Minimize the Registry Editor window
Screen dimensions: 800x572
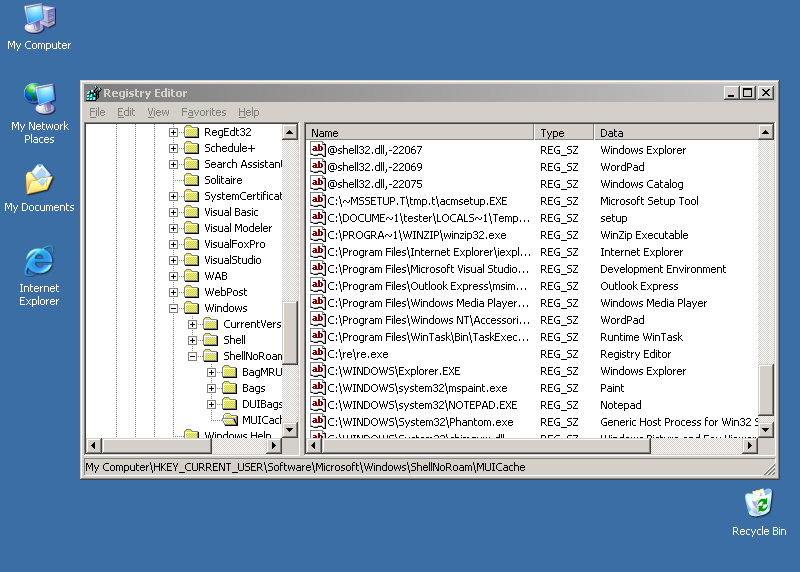[731, 93]
